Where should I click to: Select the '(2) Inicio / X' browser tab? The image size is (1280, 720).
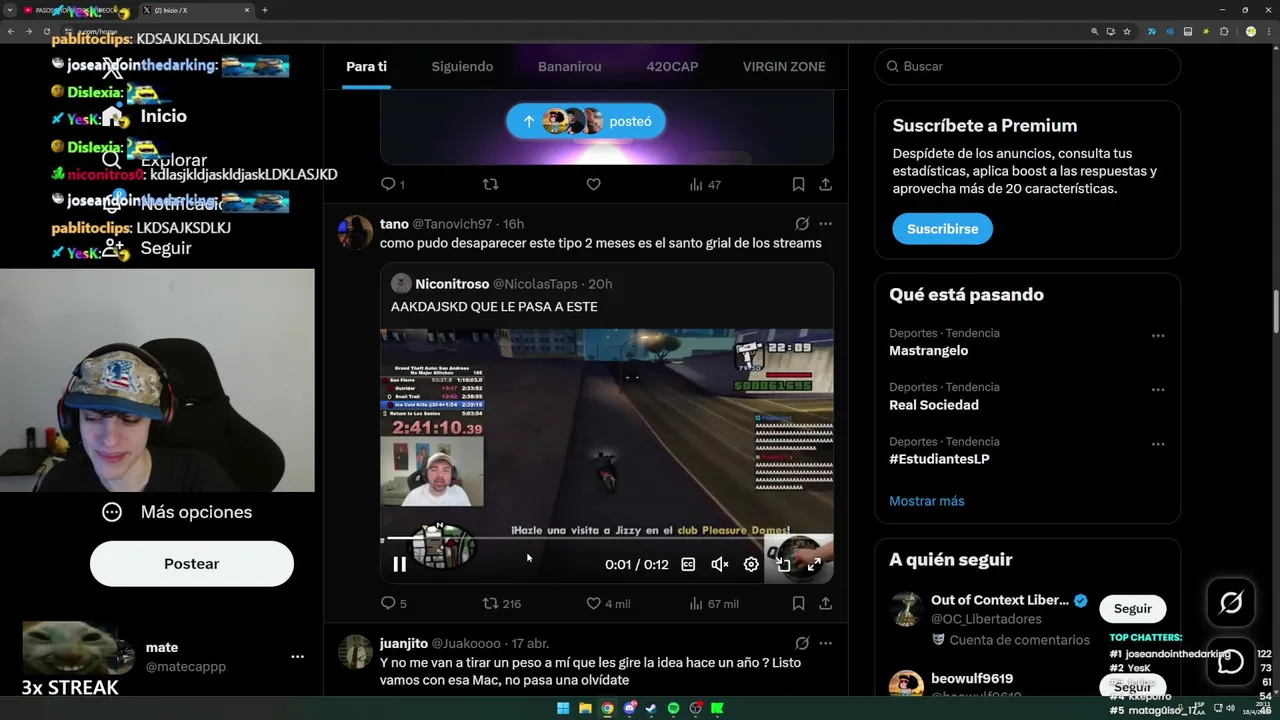pyautogui.click(x=197, y=10)
